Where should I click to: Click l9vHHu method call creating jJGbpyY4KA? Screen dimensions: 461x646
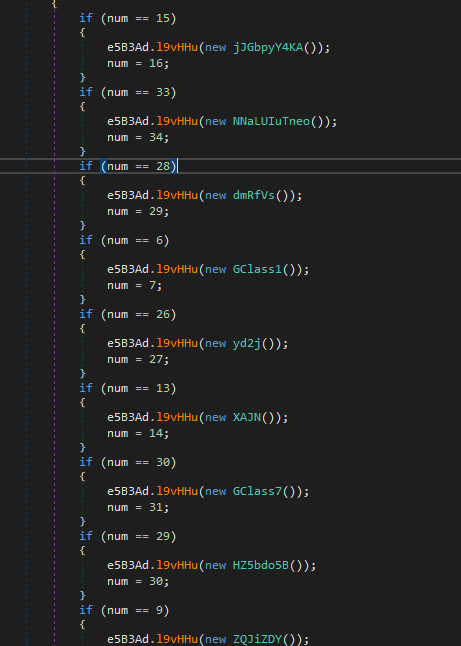tap(177, 48)
